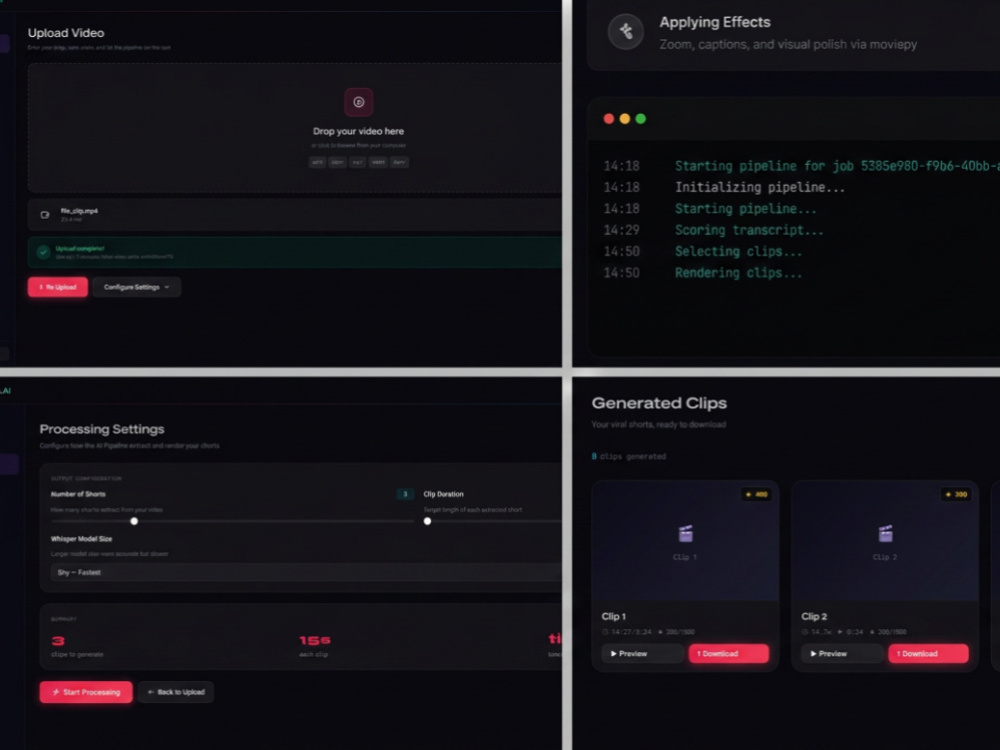Click Preview for Clip 2

click(x=842, y=654)
